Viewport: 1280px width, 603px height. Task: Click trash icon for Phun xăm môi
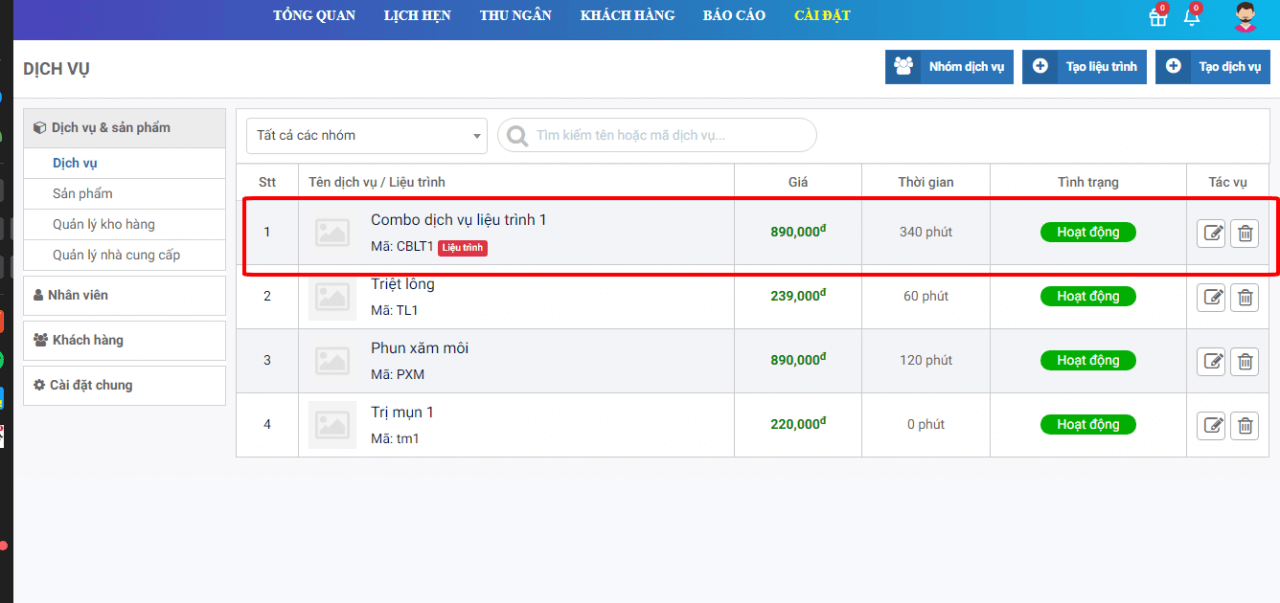1245,361
